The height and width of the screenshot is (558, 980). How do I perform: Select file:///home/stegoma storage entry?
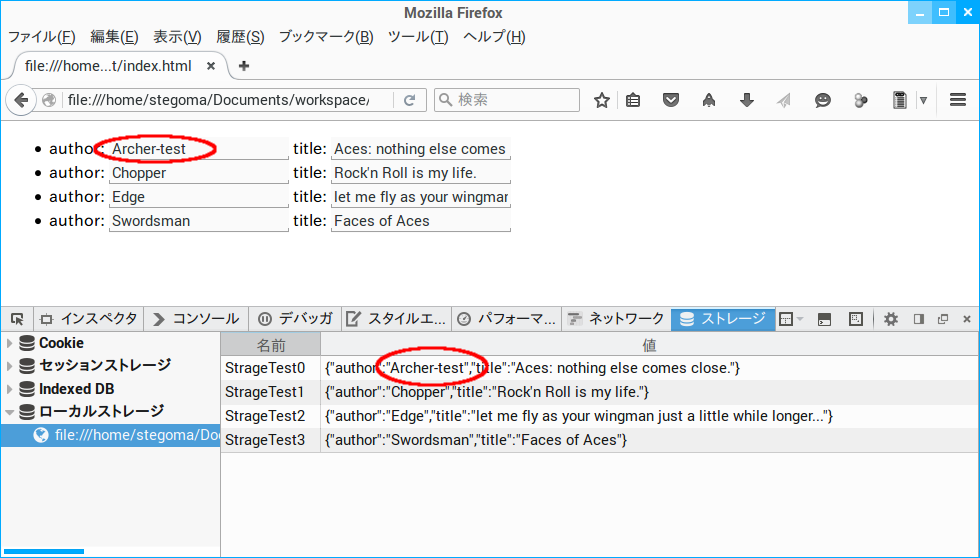click(111, 436)
